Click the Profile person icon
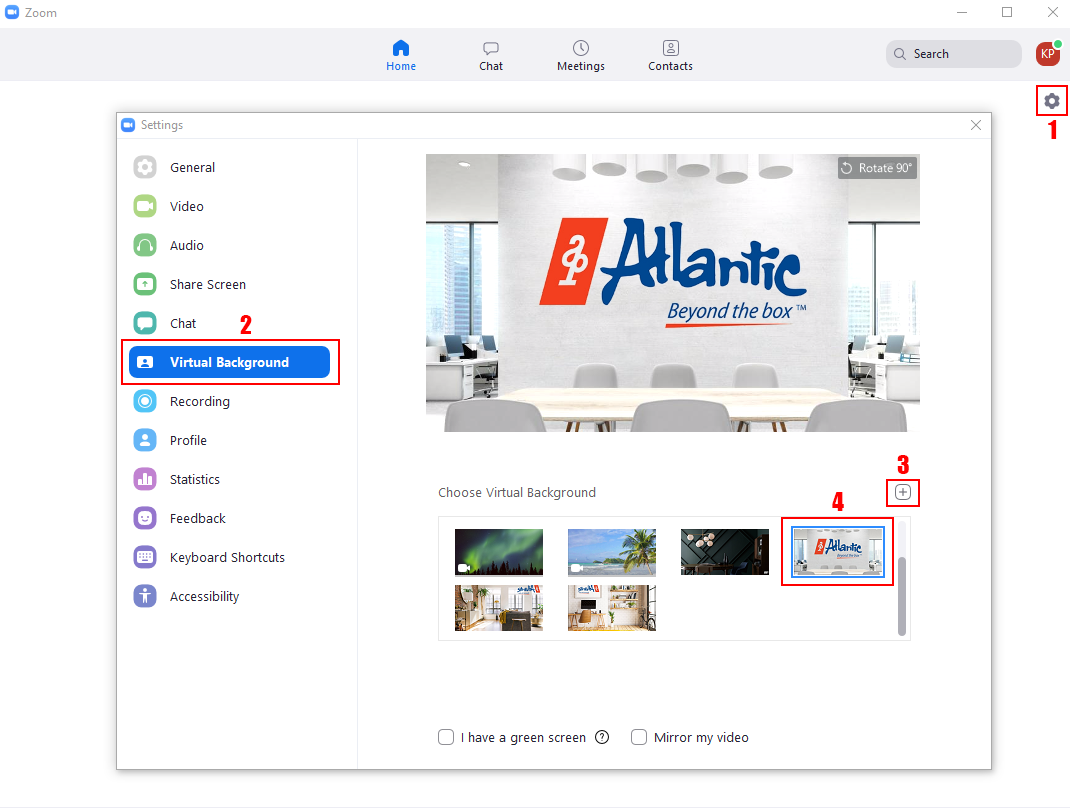This screenshot has height=808, width=1070. click(145, 440)
